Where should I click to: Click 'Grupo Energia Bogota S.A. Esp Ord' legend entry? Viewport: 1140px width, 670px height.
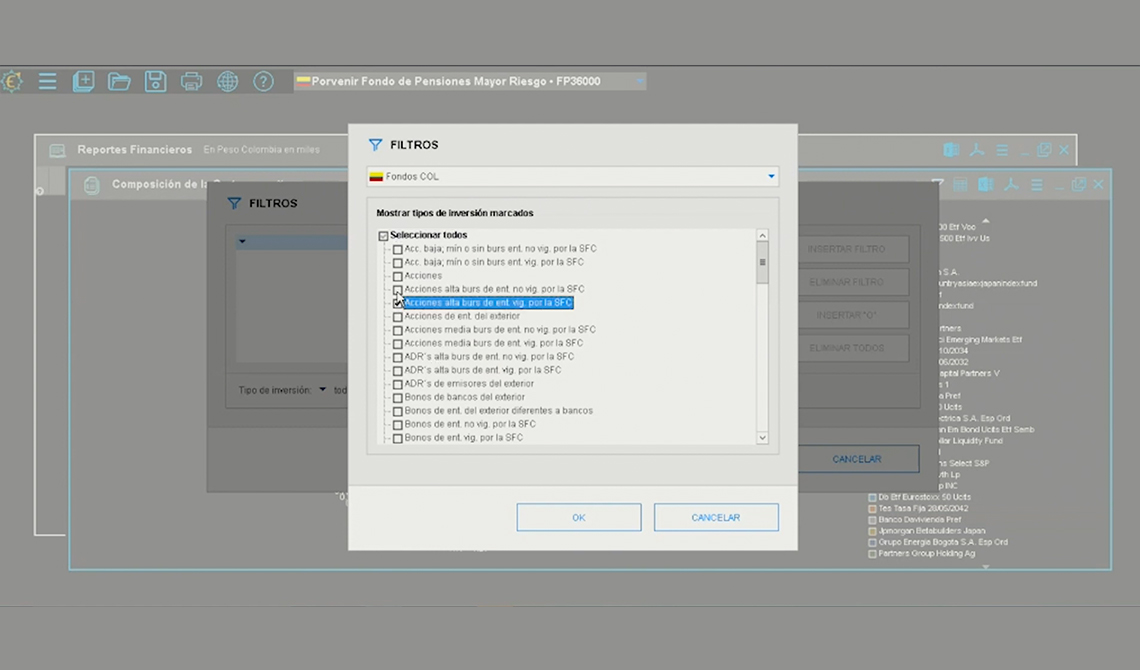tap(938, 542)
